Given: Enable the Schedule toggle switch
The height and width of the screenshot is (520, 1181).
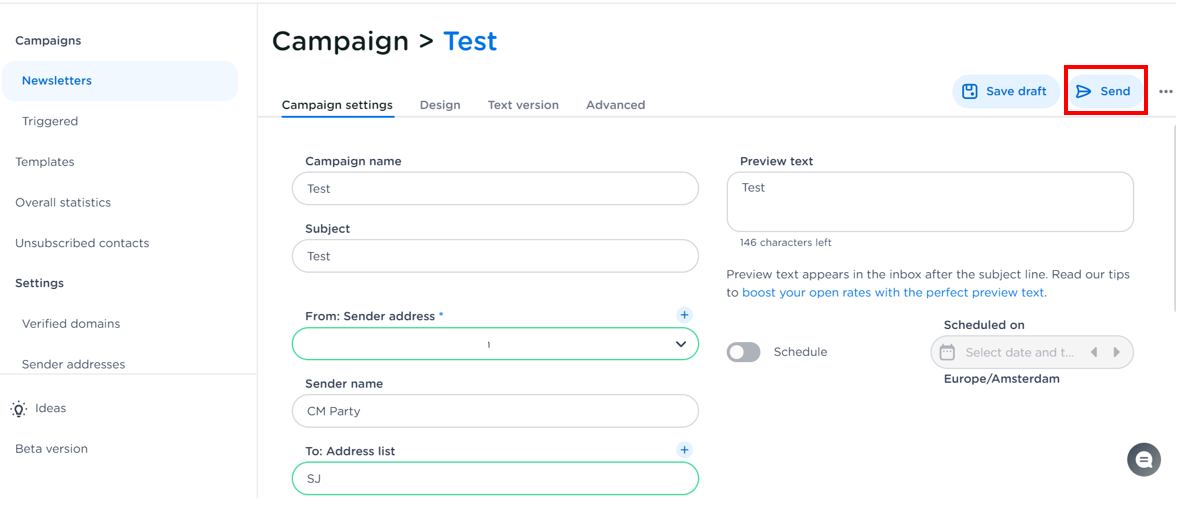Looking at the screenshot, I should pos(743,352).
